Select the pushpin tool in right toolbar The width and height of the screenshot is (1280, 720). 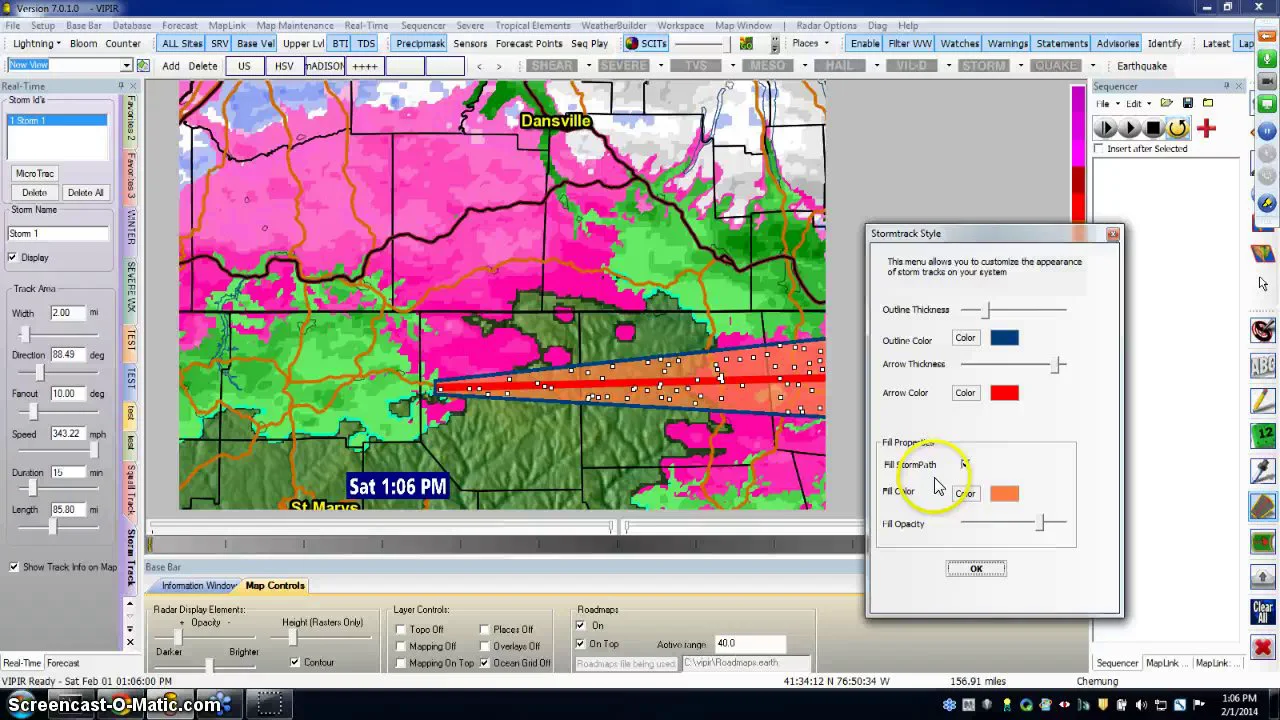(1263, 471)
